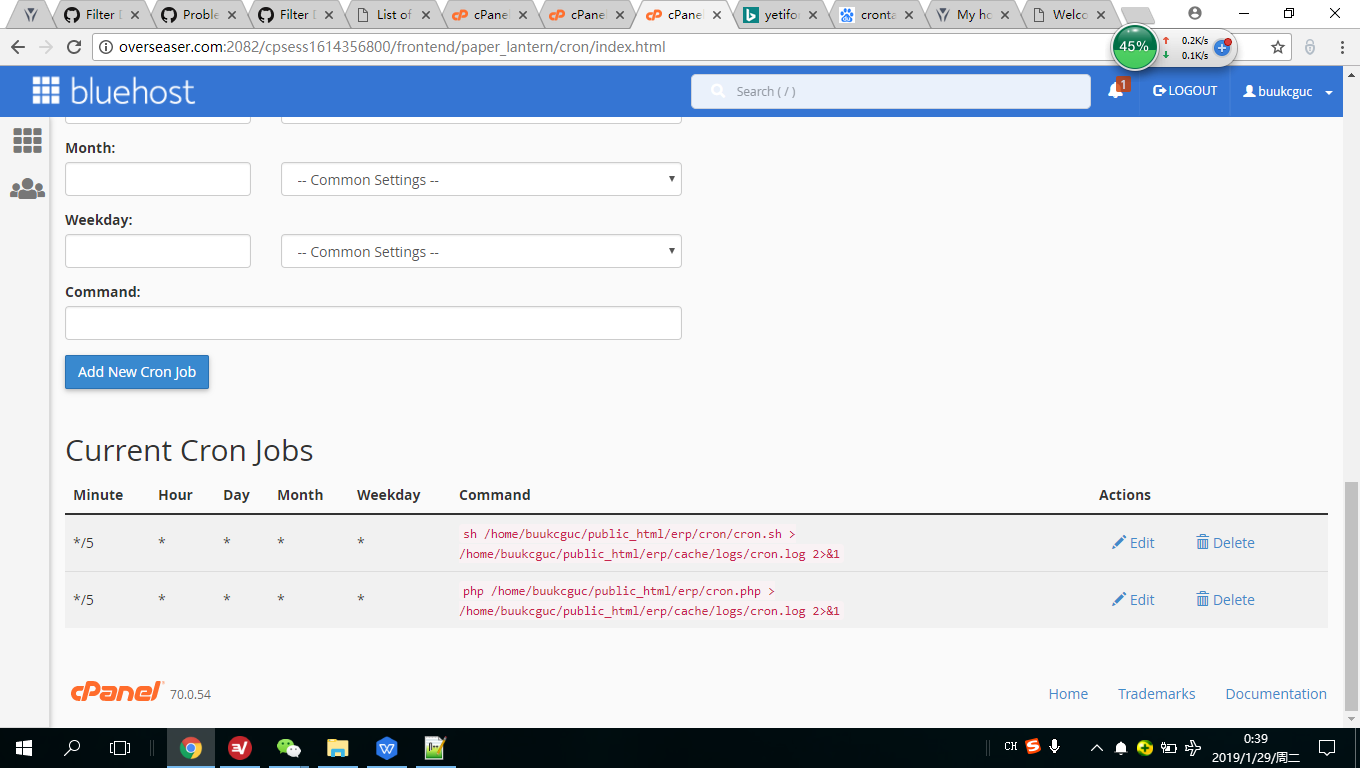Image resolution: width=1360 pixels, height=768 pixels.
Task: Open the notifications bell icon
Action: [1116, 91]
